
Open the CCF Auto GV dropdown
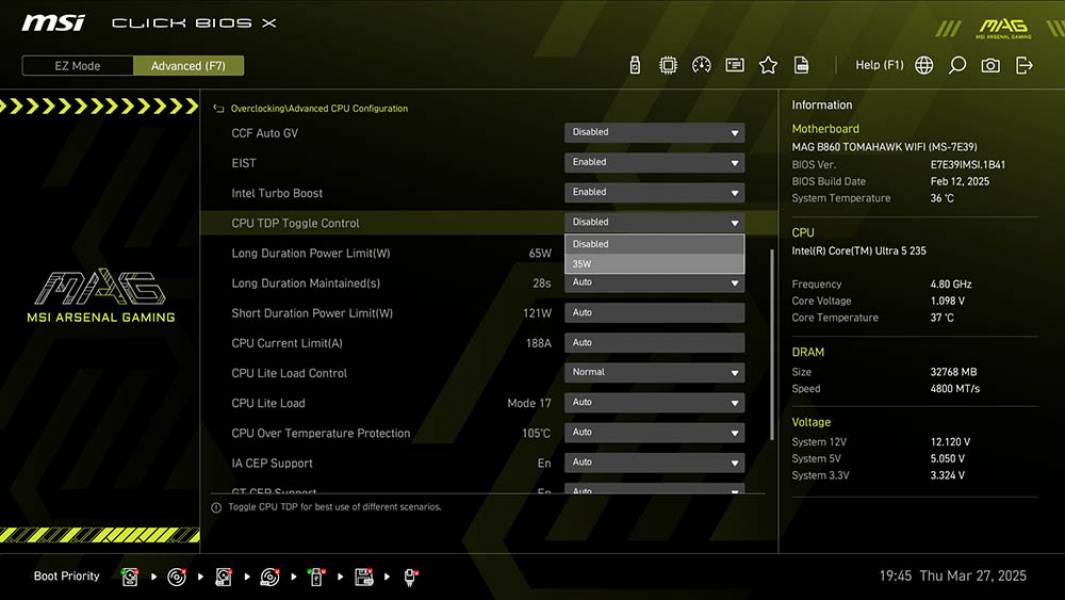tap(654, 133)
